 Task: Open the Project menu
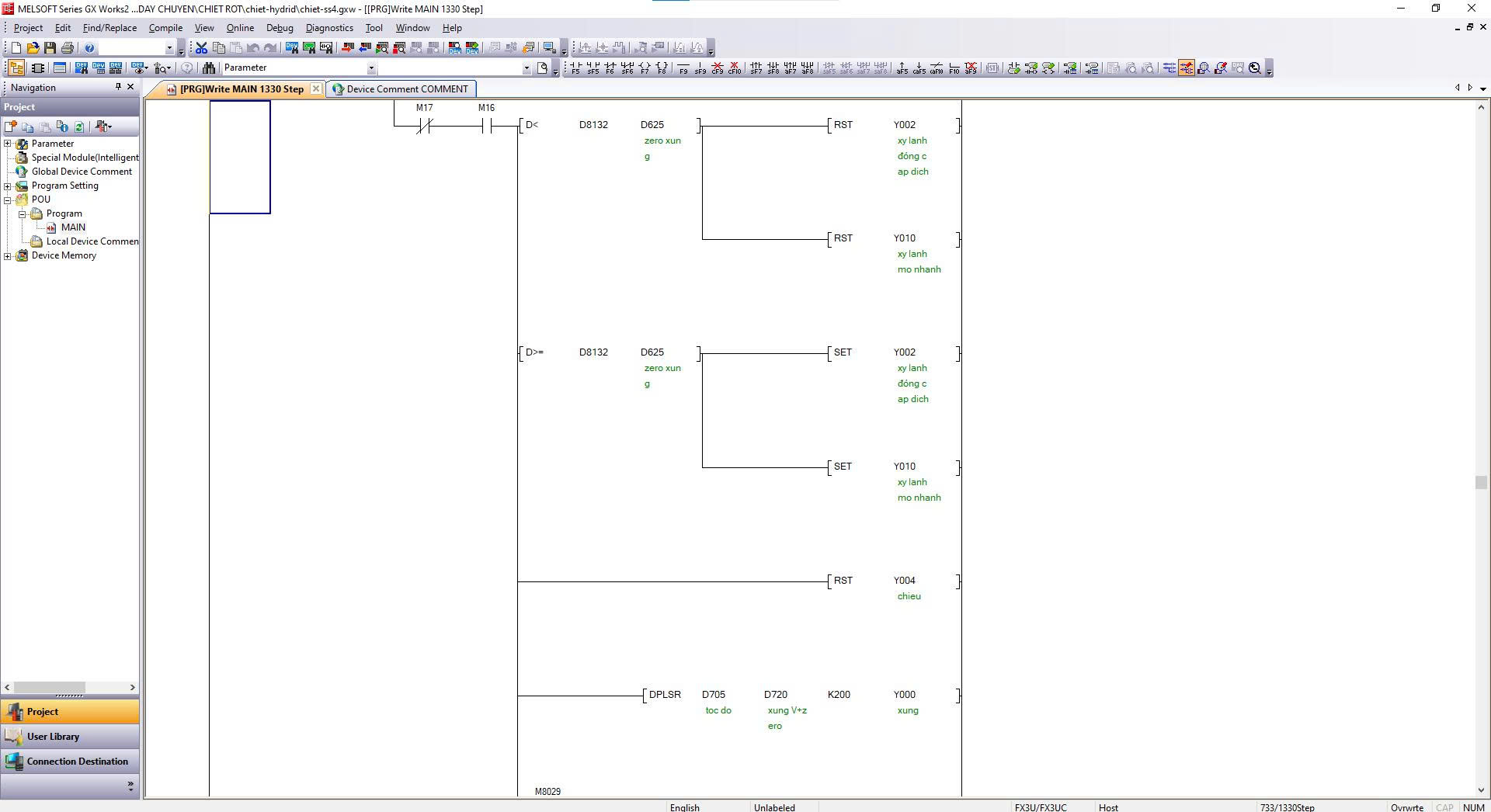(x=28, y=28)
